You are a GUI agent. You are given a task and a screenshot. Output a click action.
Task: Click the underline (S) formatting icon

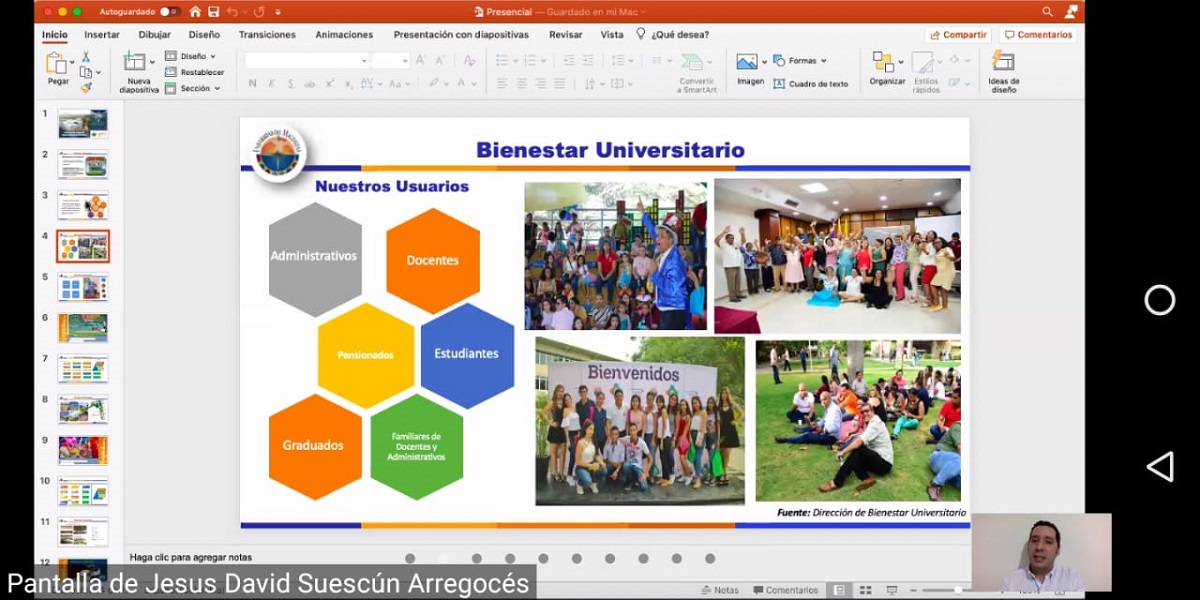pos(290,82)
